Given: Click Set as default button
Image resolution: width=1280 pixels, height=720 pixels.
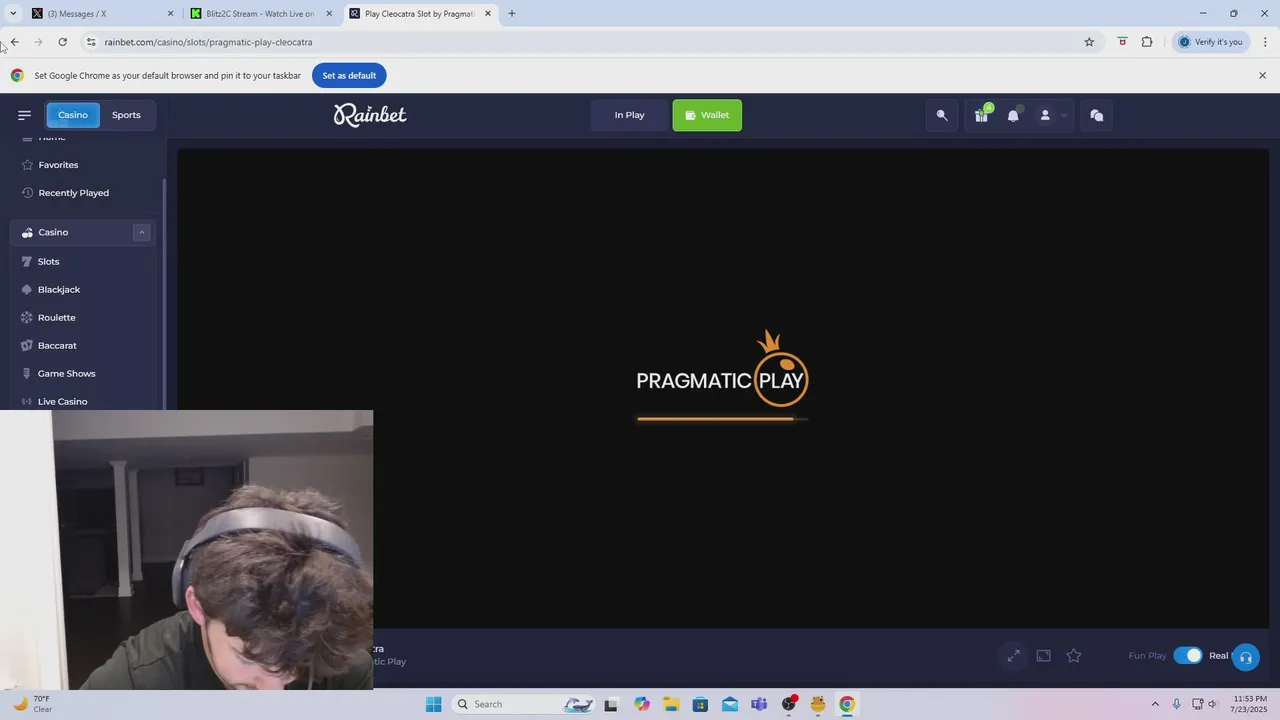Looking at the screenshot, I should click(349, 76).
